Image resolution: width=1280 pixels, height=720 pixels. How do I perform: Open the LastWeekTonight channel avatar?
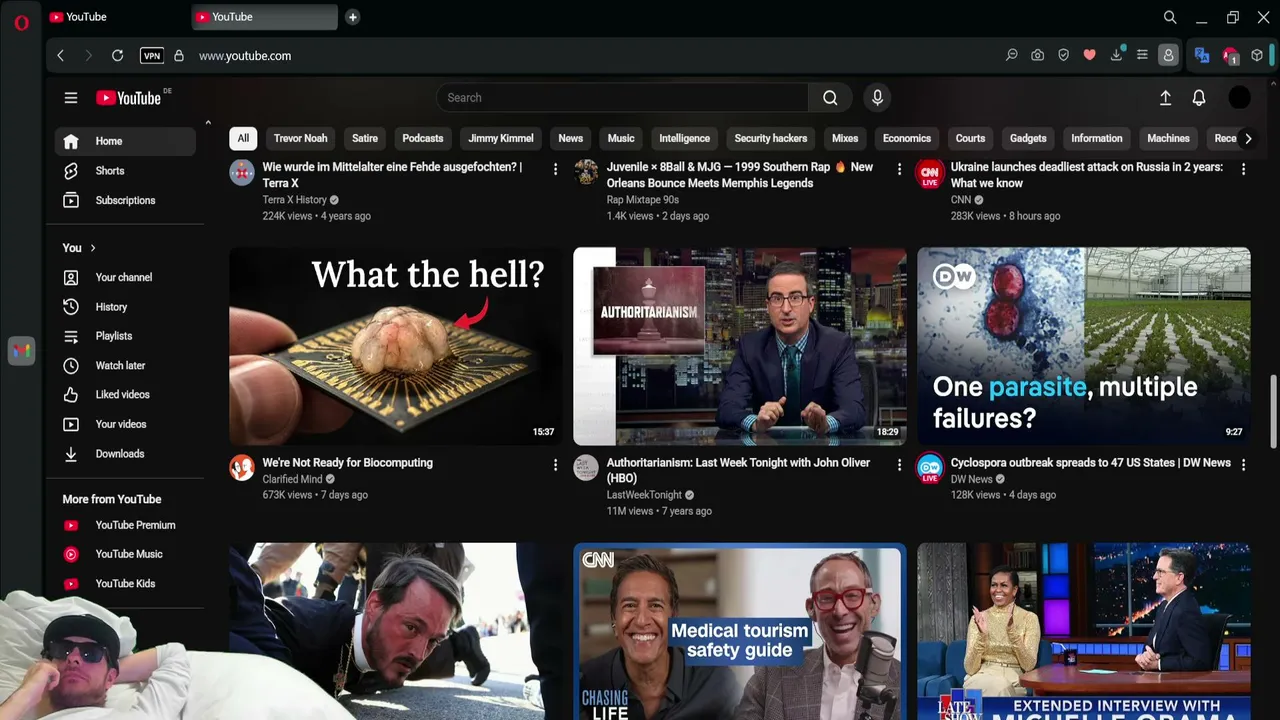click(x=586, y=468)
